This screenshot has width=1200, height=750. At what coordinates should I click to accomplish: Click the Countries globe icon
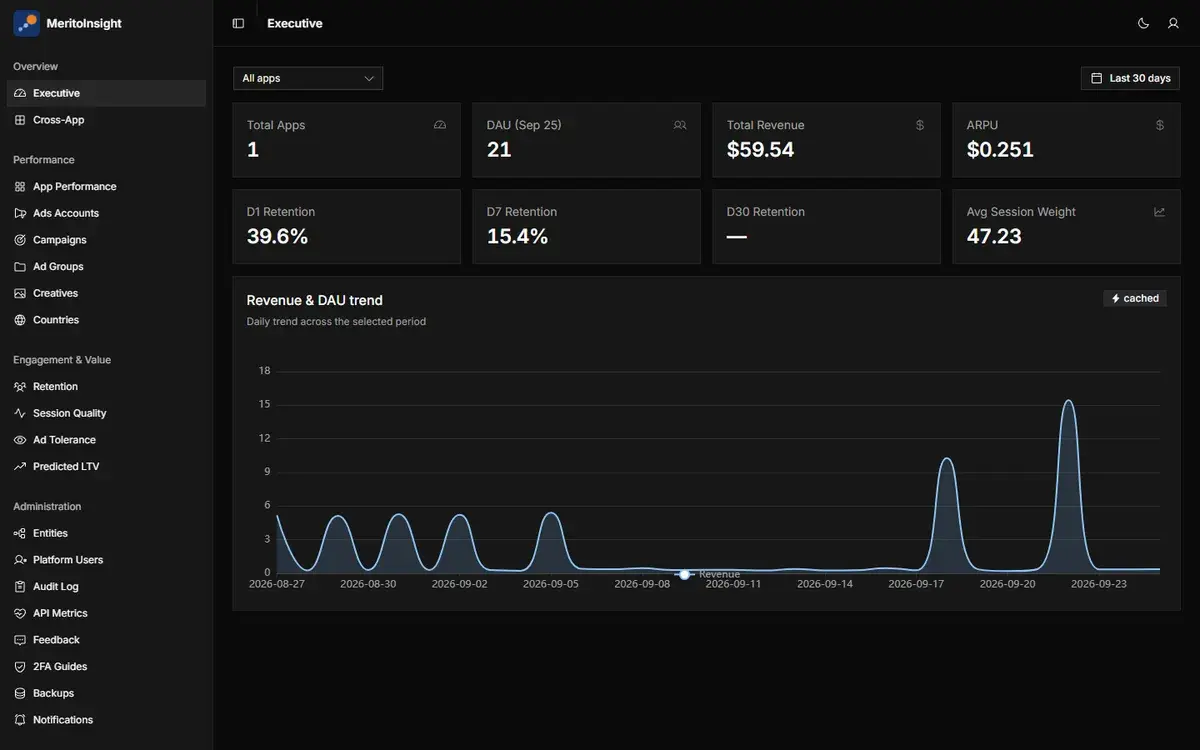pyautogui.click(x=20, y=320)
